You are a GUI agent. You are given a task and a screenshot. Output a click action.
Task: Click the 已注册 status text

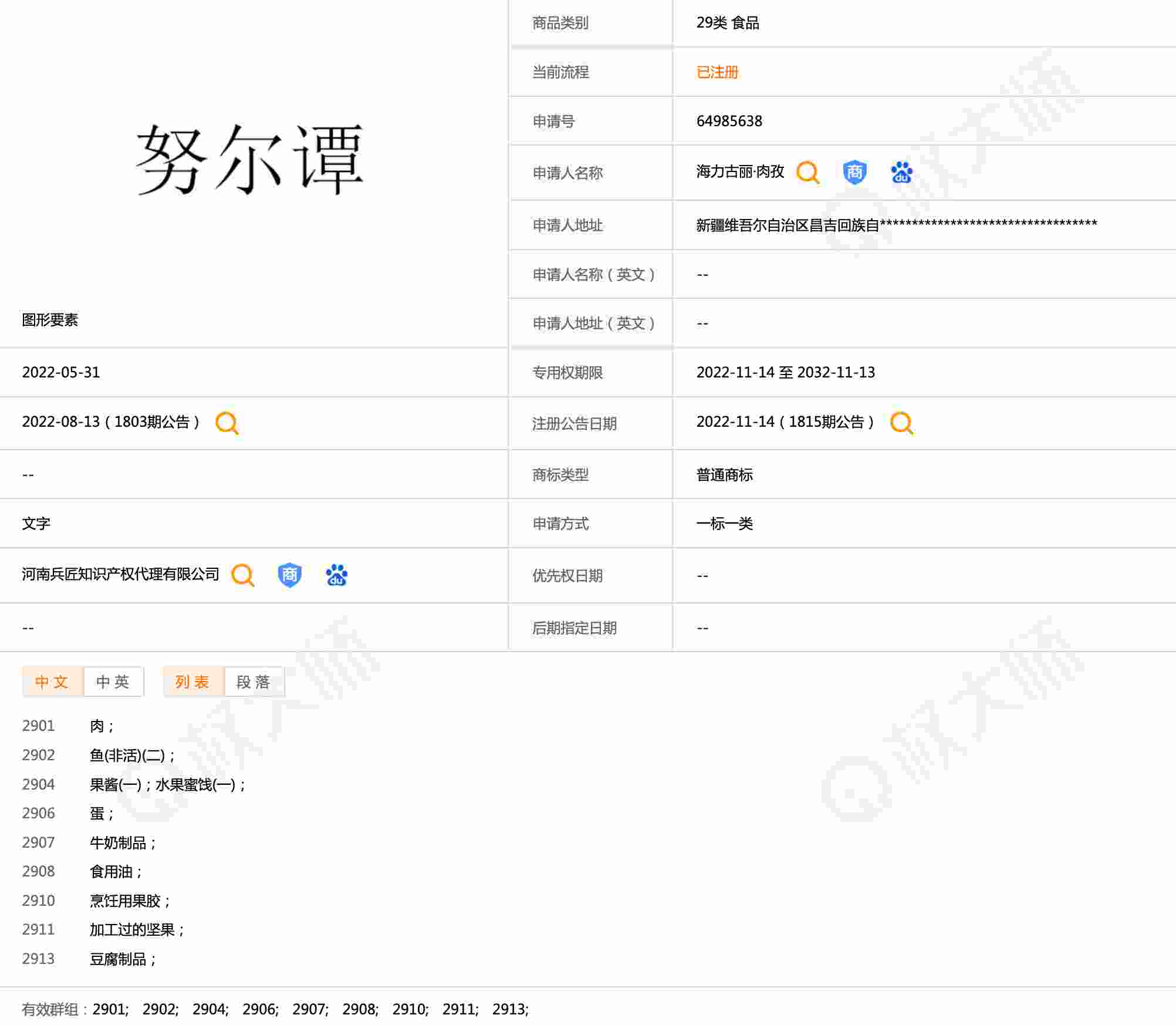(717, 72)
